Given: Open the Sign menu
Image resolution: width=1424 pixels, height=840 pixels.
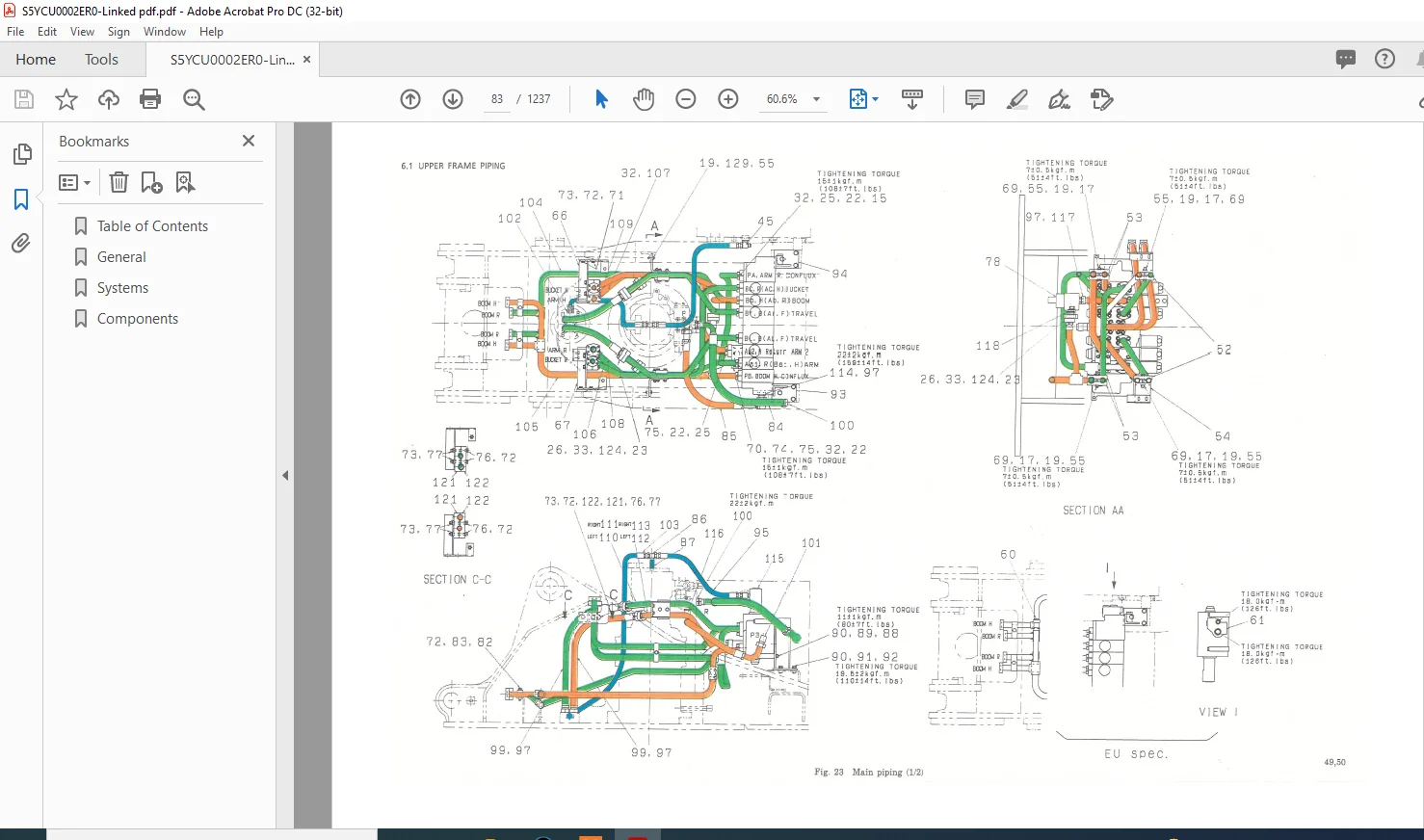Looking at the screenshot, I should pyautogui.click(x=119, y=32).
